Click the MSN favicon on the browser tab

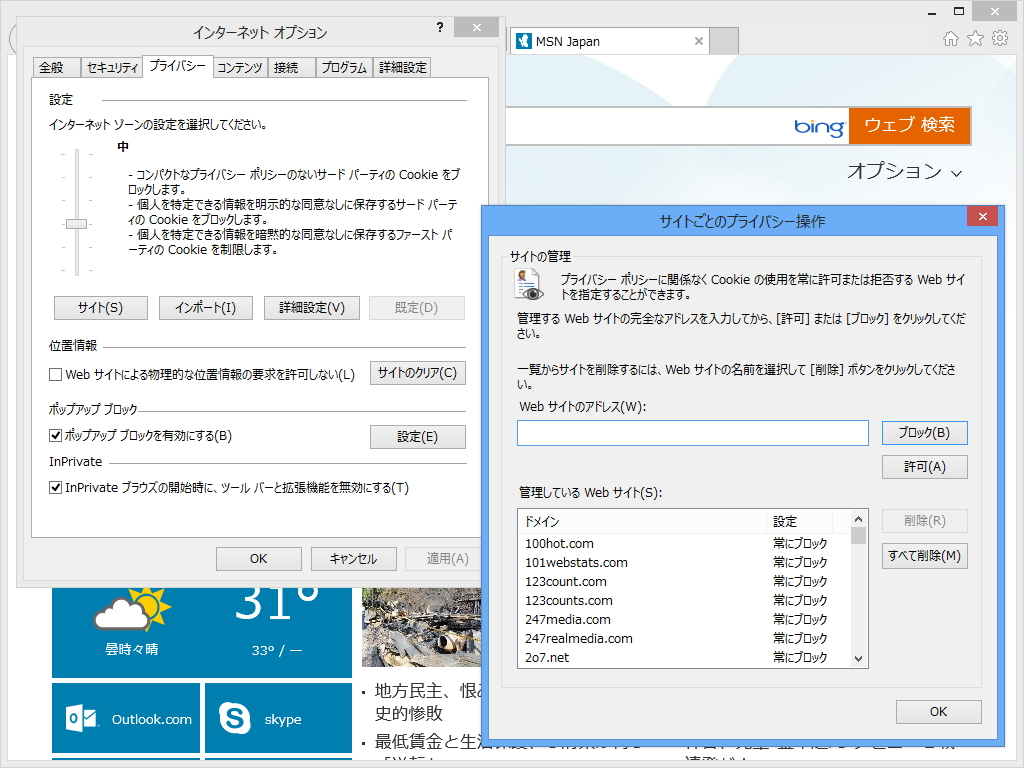524,42
